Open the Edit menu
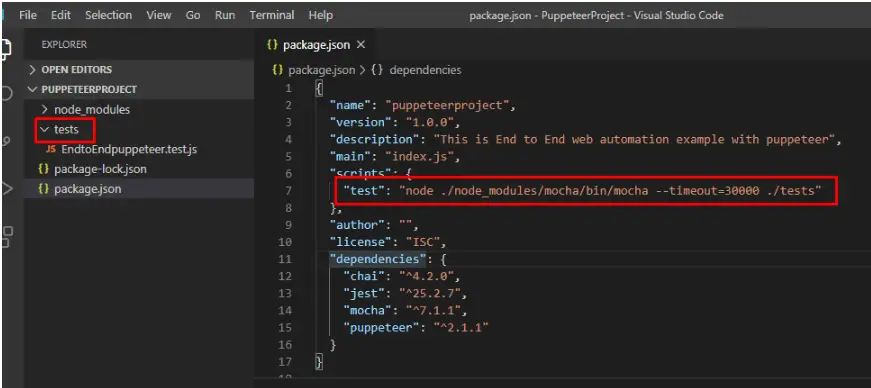The image size is (871, 388). 61,16
